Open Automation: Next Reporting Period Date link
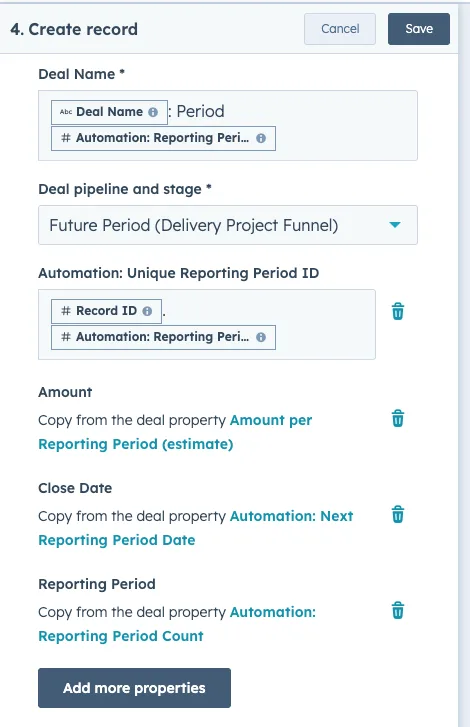Screen dimensions: 470x727 (196, 528)
